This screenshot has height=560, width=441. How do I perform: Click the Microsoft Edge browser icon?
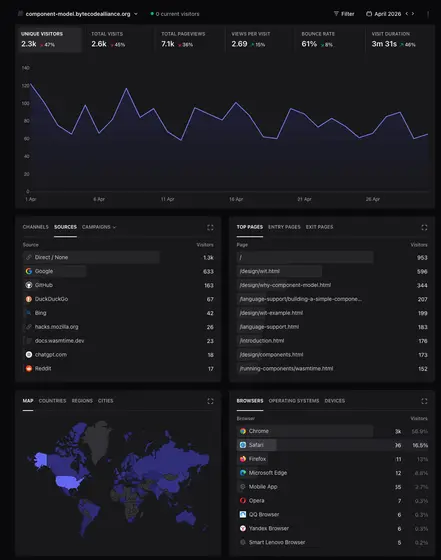coord(243,473)
